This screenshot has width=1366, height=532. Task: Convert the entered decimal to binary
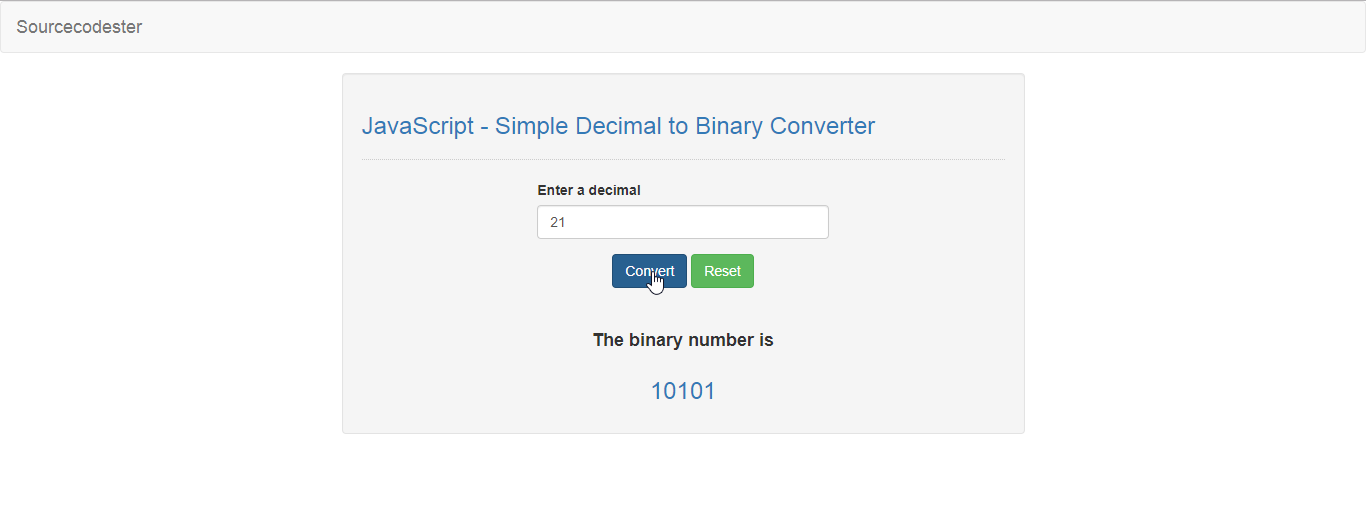[649, 271]
